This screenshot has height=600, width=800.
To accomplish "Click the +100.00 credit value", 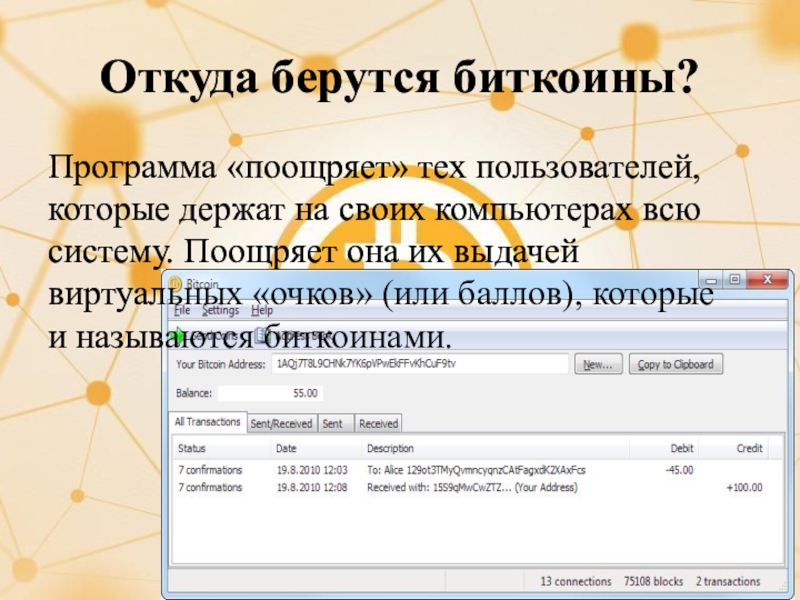I will click(x=744, y=487).
